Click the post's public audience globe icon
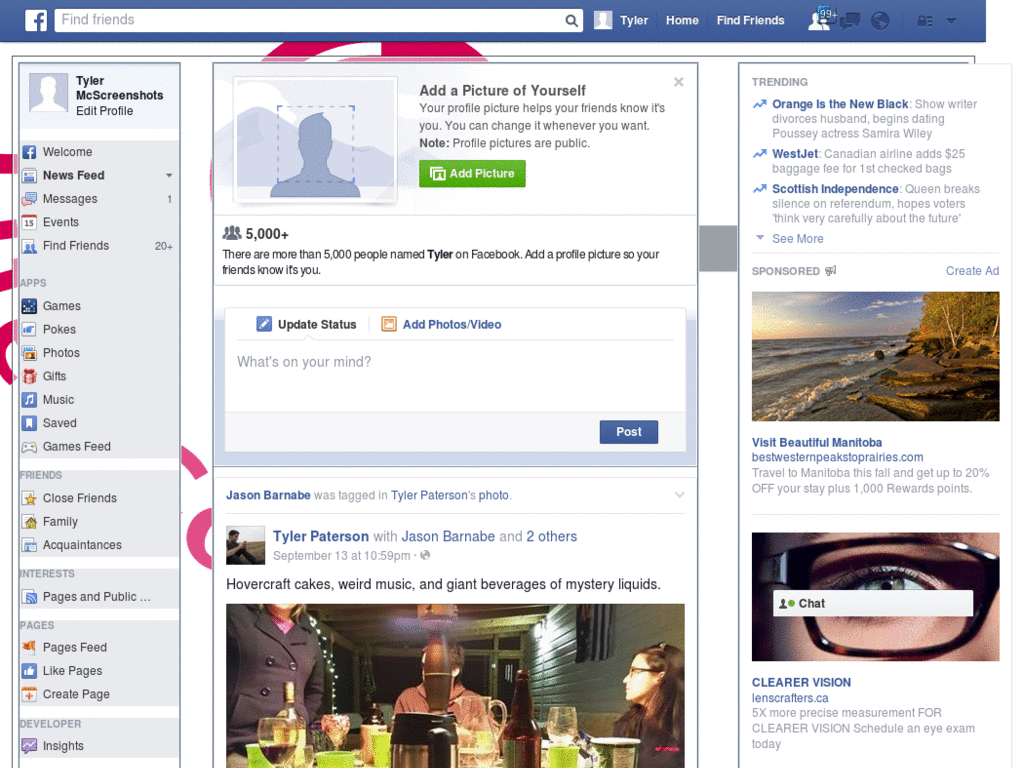This screenshot has width=1024, height=768. pyautogui.click(x=425, y=556)
